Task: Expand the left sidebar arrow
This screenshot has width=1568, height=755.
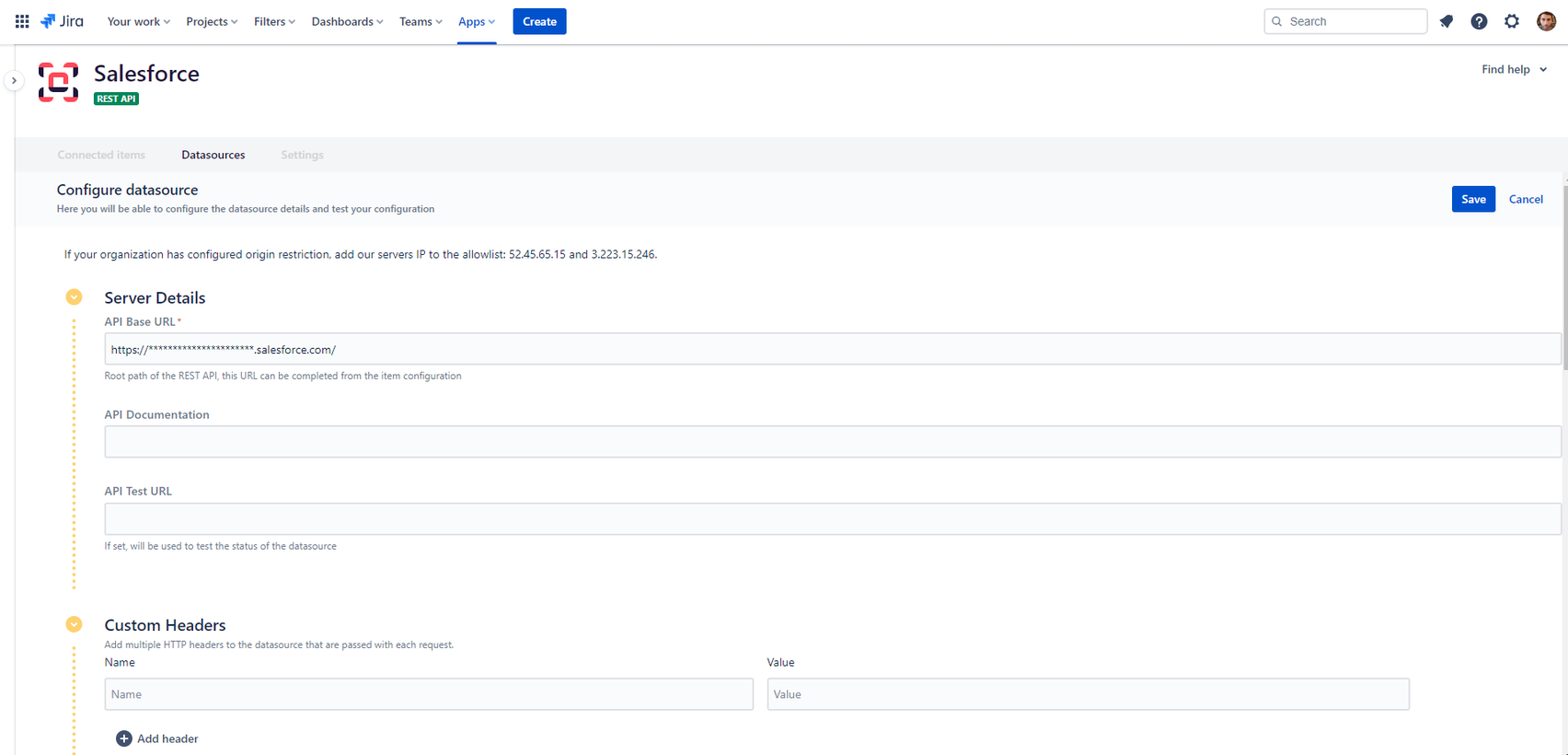Action: [14, 81]
